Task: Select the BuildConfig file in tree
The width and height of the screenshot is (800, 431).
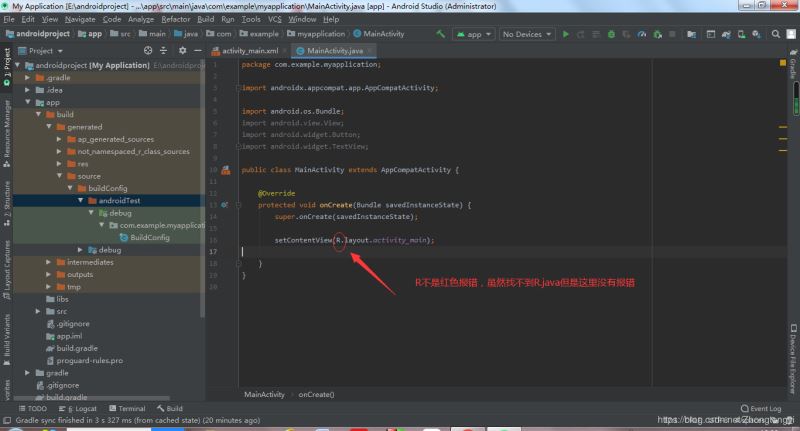Action: [150, 237]
